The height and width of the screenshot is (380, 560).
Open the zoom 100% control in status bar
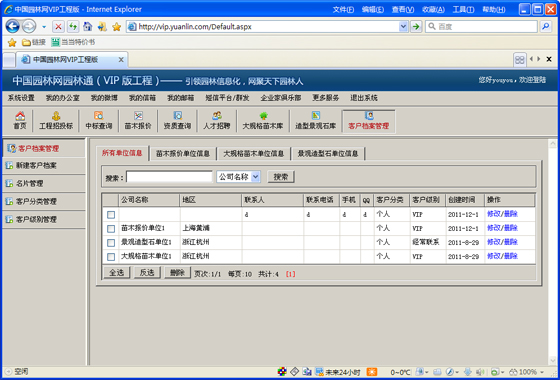click(526, 372)
